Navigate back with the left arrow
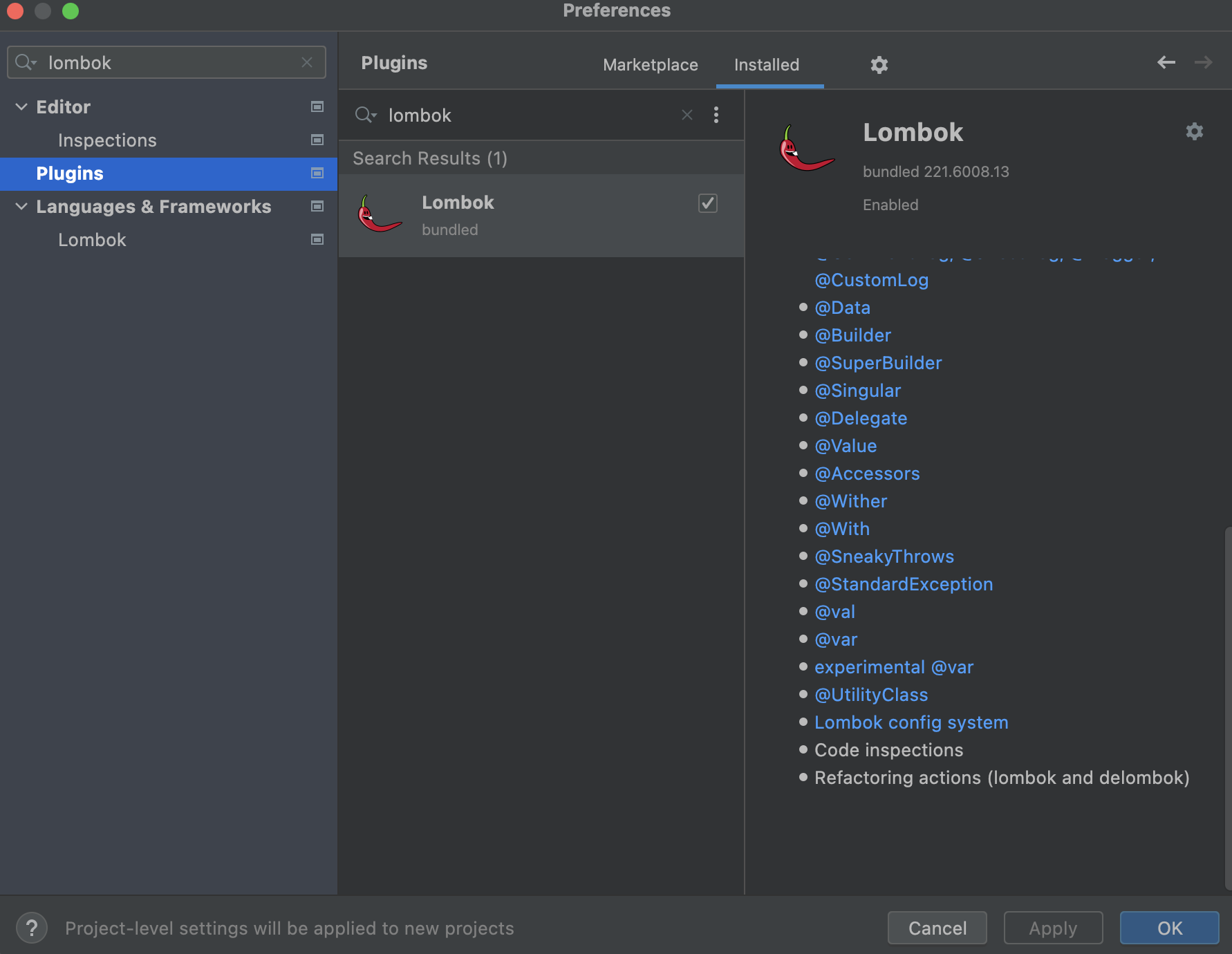Viewport: 1232px width, 954px height. coord(1166,62)
